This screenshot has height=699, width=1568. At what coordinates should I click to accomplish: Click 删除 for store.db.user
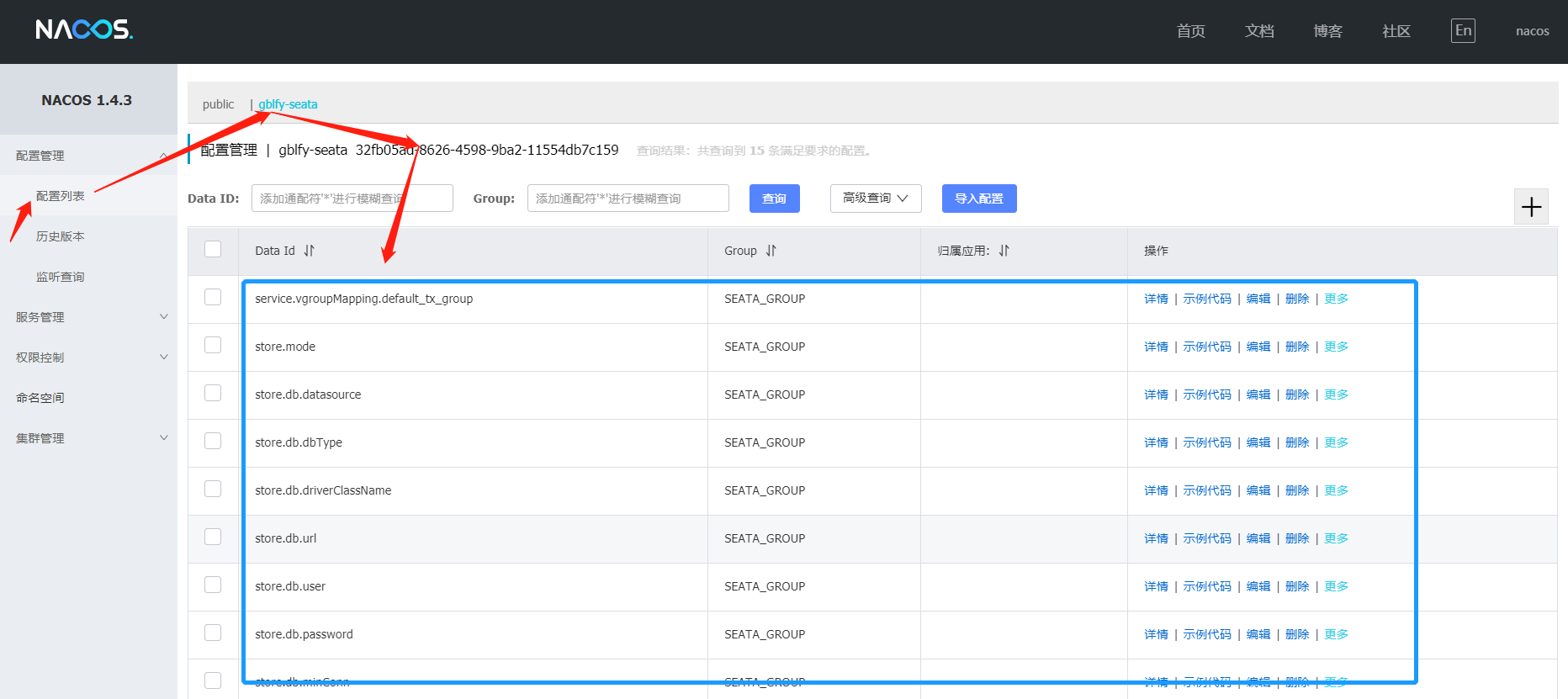point(1297,586)
